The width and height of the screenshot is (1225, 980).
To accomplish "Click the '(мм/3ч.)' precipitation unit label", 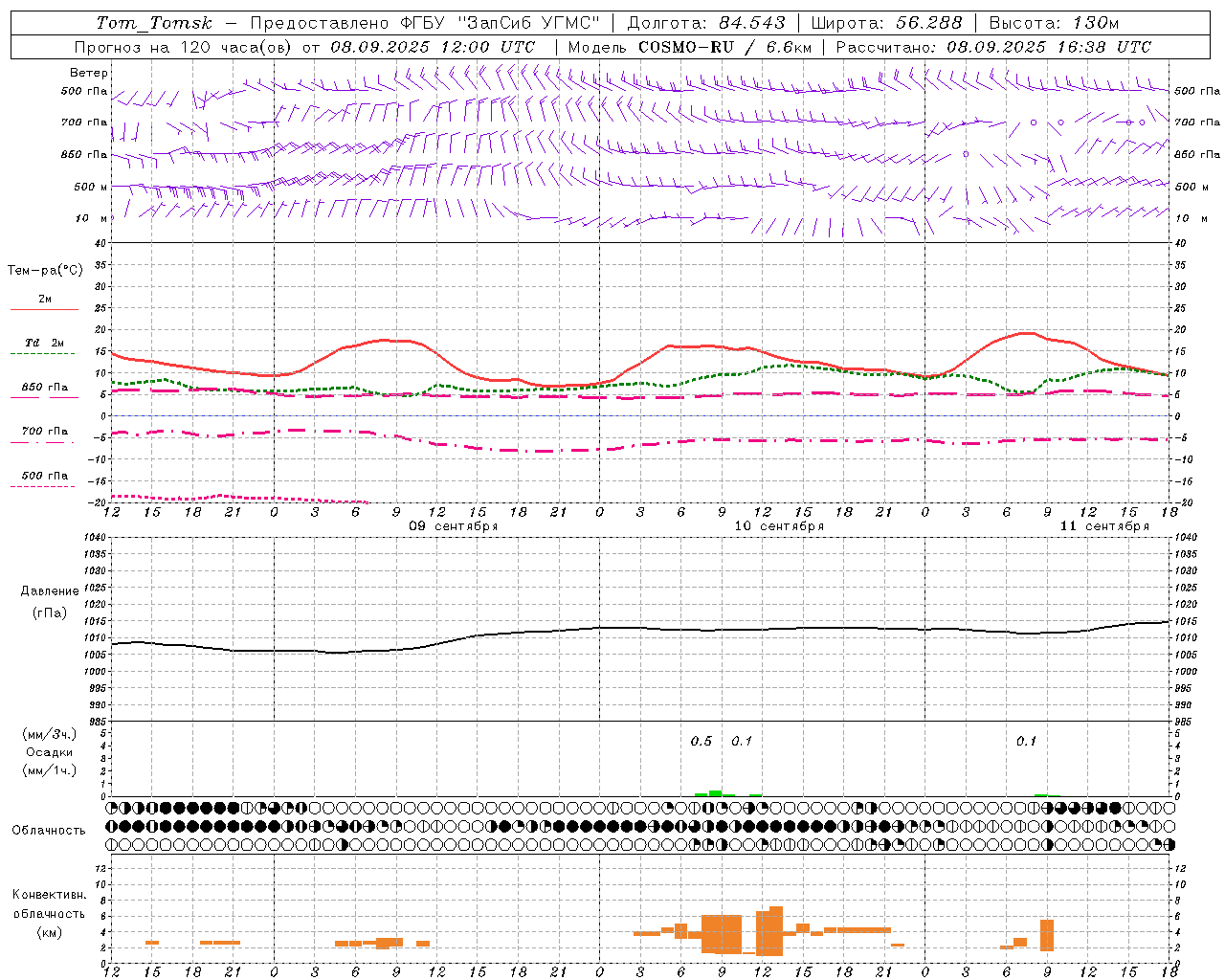I will tap(50, 734).
